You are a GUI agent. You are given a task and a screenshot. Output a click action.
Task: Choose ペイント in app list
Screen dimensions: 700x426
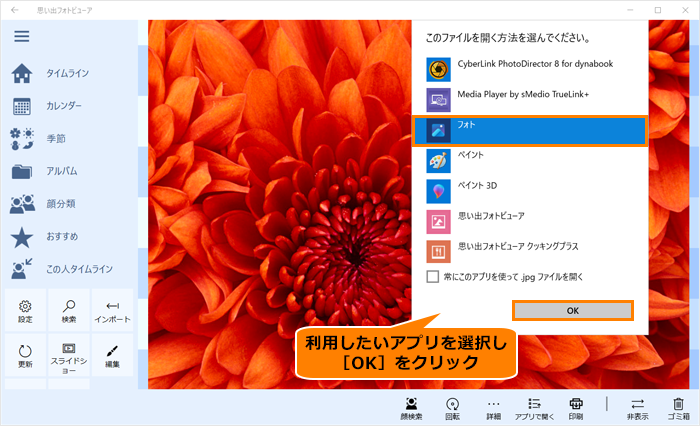[x=530, y=161]
